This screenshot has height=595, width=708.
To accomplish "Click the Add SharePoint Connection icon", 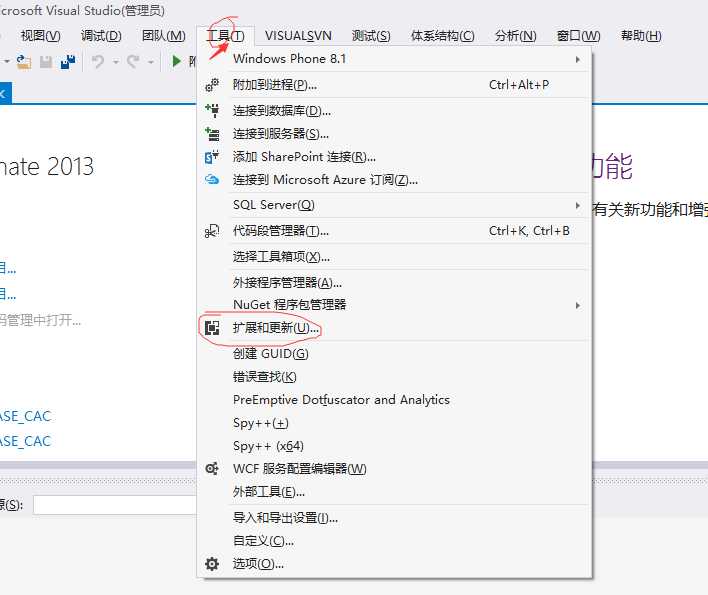I will 212,157.
